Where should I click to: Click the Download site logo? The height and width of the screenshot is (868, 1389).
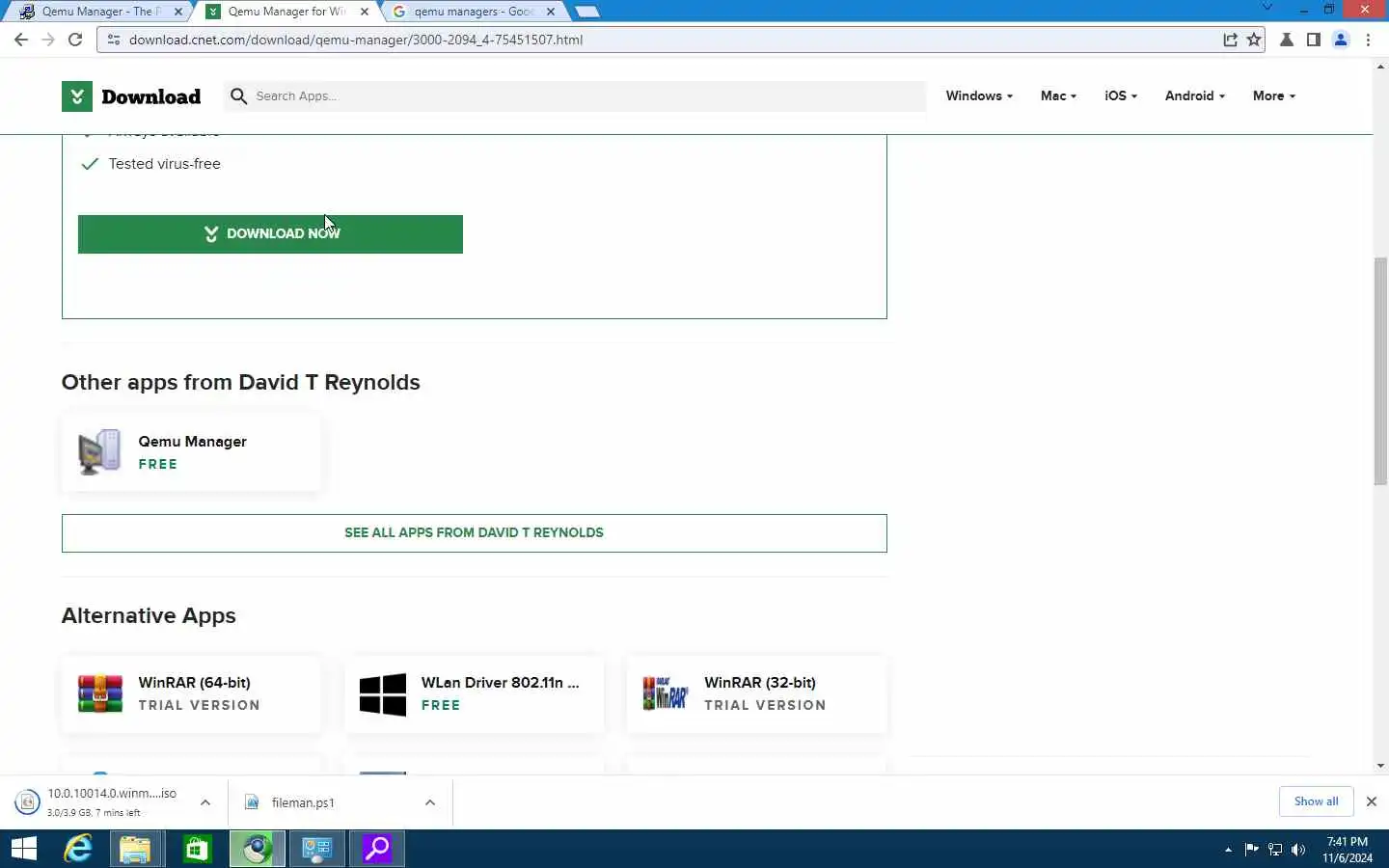[x=131, y=96]
